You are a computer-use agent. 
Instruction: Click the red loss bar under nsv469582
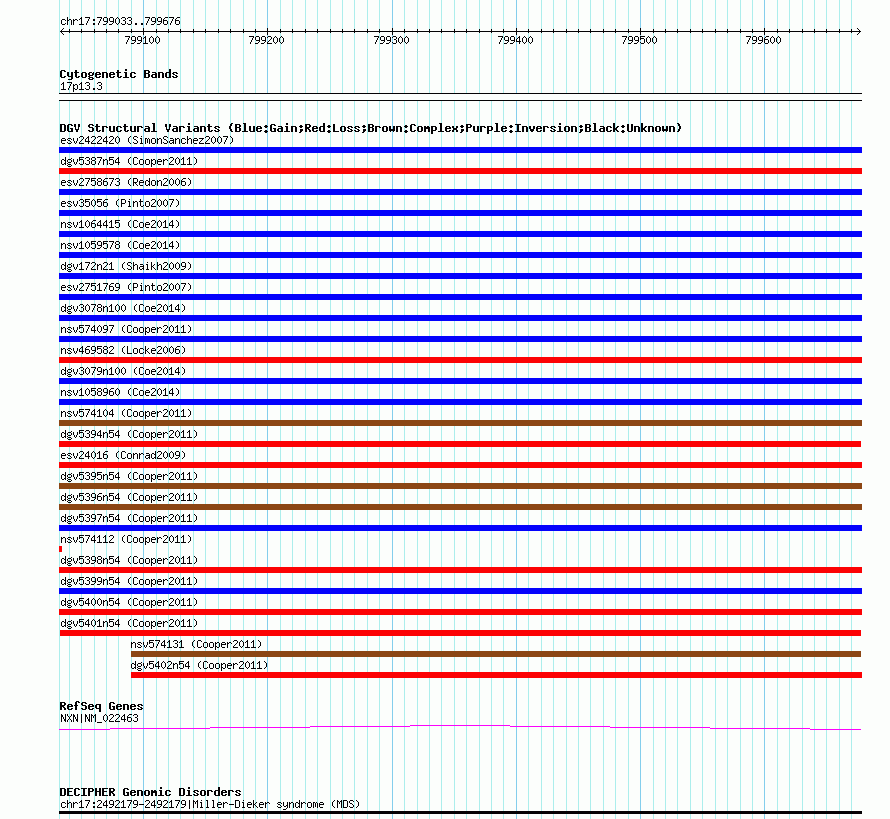point(460,360)
